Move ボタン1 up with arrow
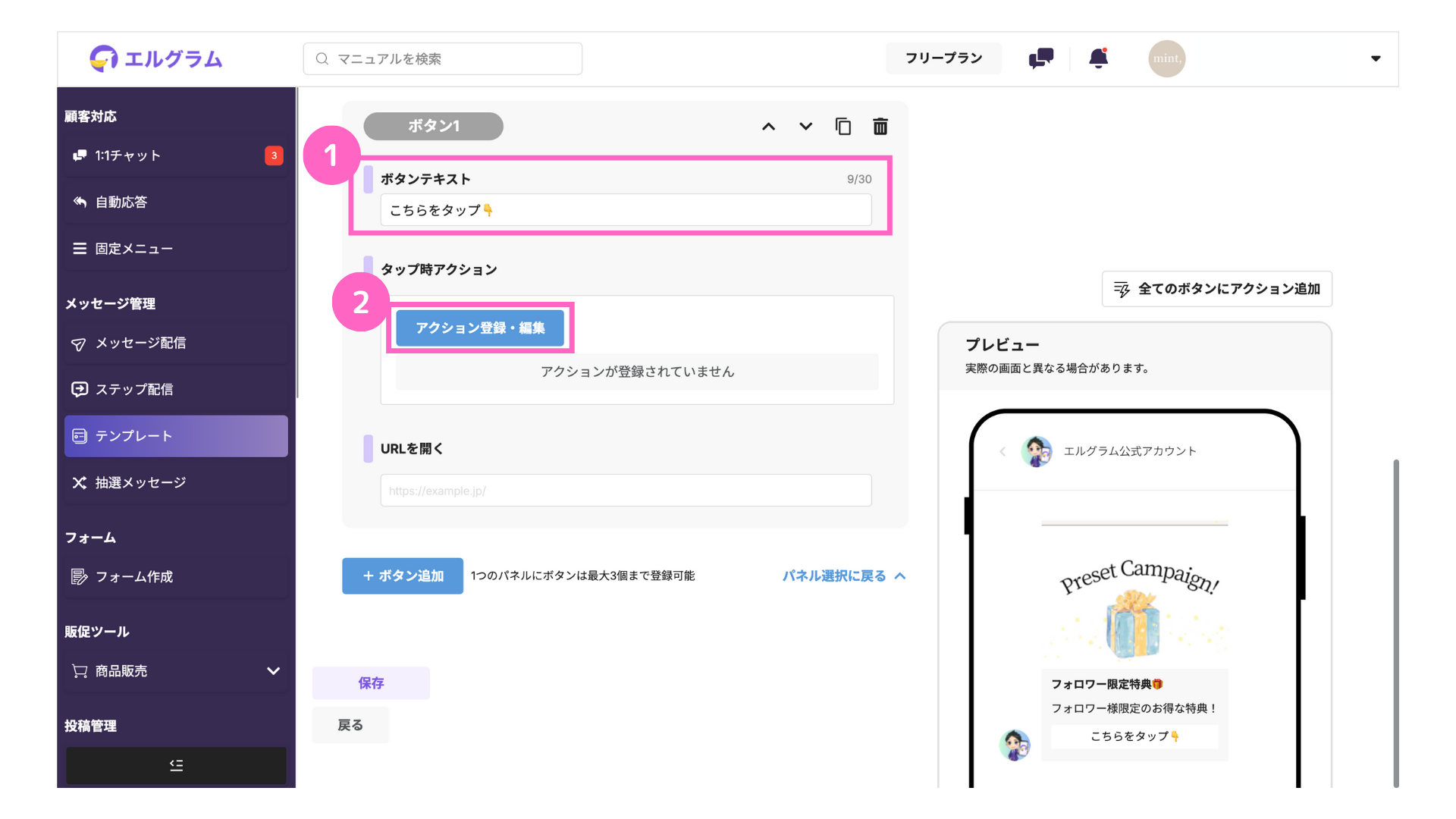 tap(768, 127)
